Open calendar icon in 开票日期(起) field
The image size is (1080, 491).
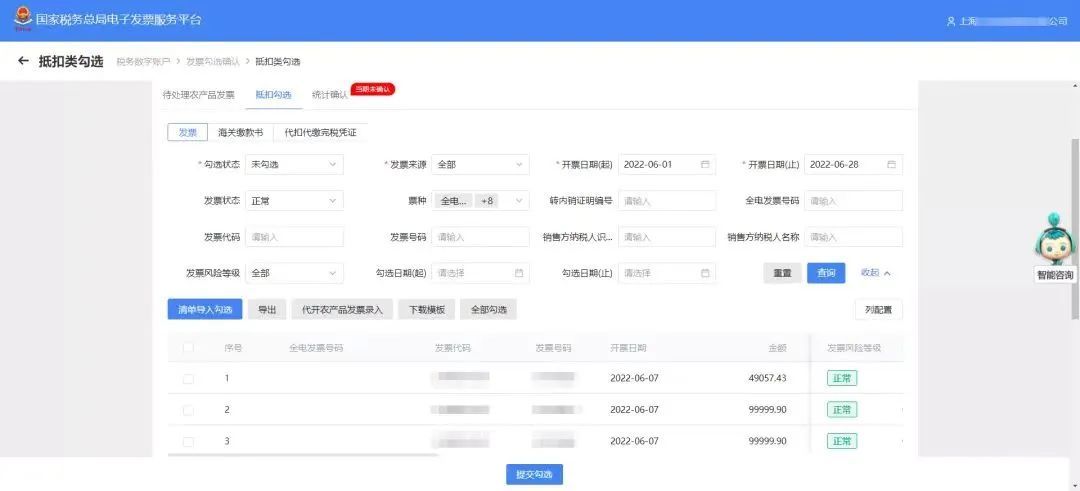[x=705, y=165]
